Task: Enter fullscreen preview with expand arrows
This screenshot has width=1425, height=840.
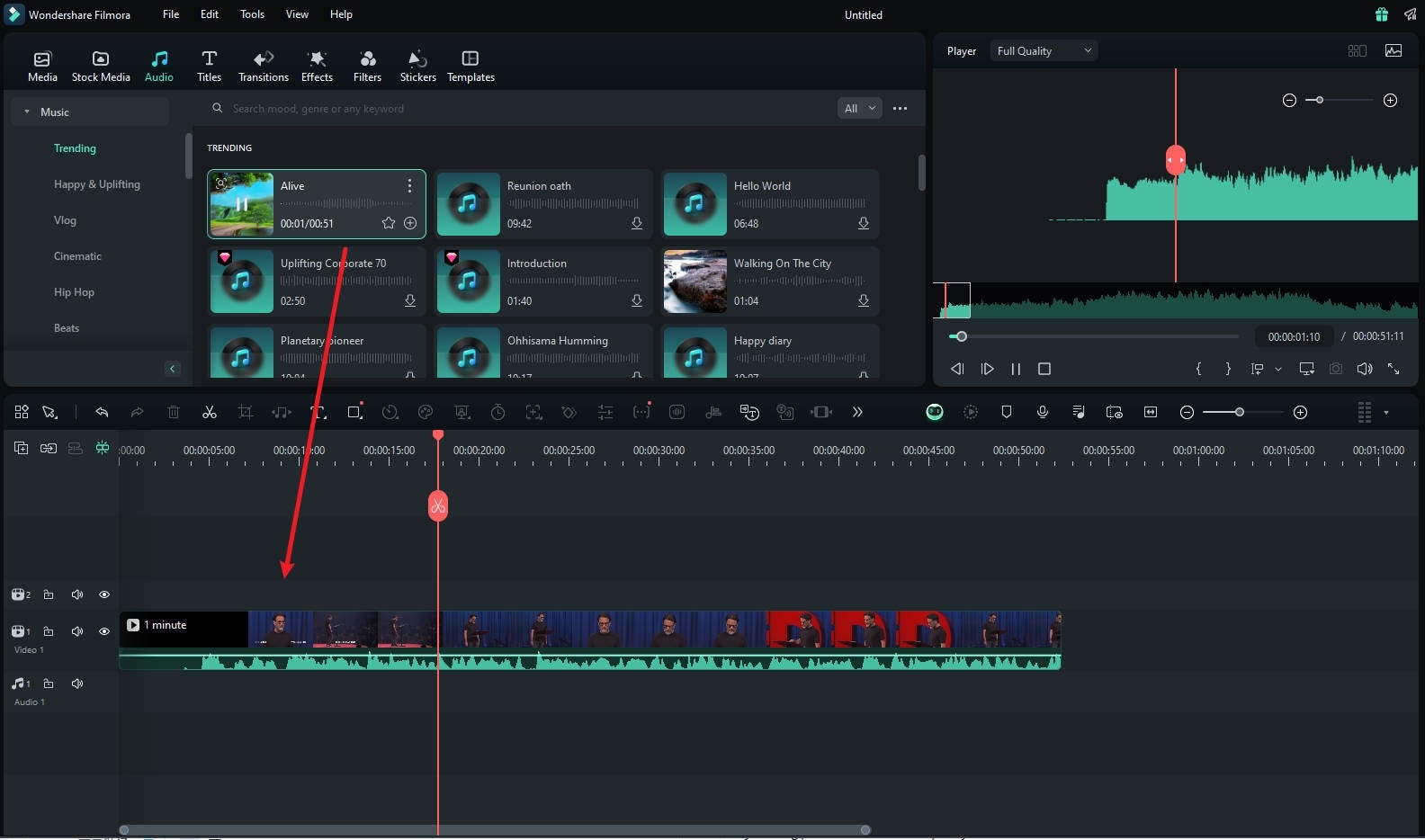Action: (x=1394, y=369)
